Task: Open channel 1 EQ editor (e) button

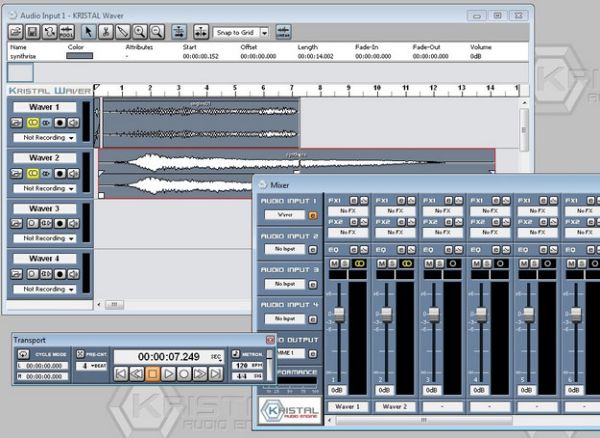Action: (354, 250)
